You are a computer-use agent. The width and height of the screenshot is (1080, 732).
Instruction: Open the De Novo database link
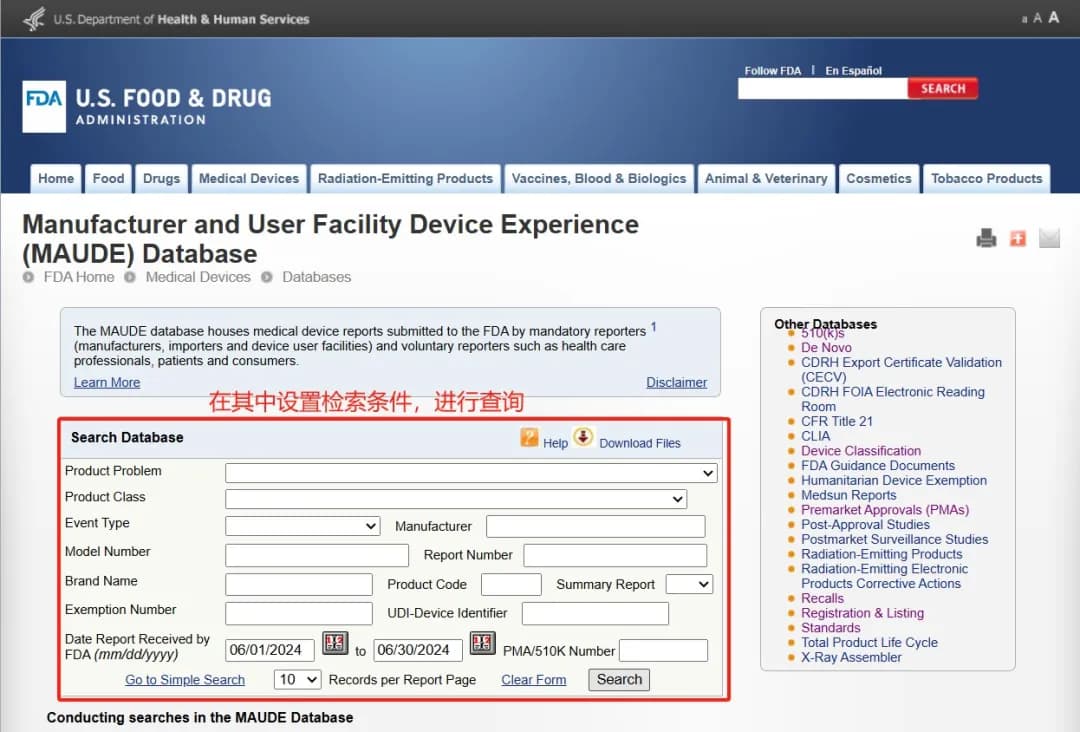(x=826, y=348)
